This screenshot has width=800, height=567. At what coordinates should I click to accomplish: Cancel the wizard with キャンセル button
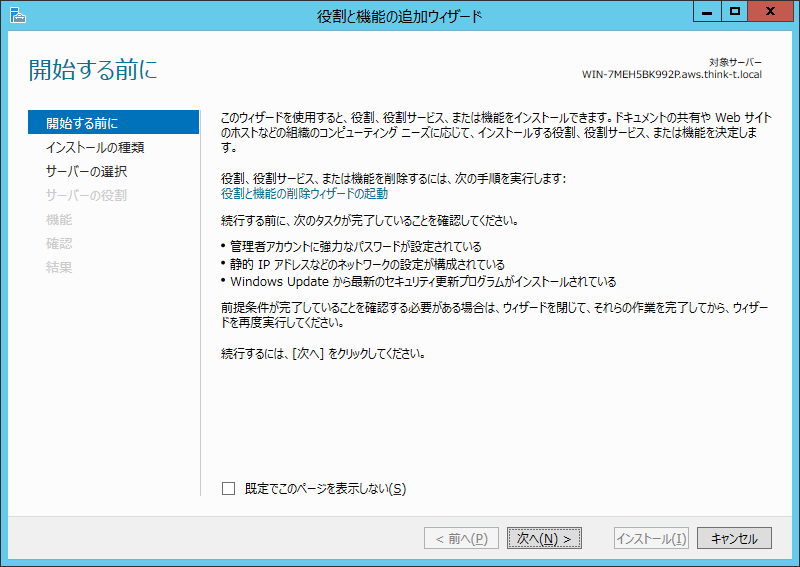[x=734, y=538]
